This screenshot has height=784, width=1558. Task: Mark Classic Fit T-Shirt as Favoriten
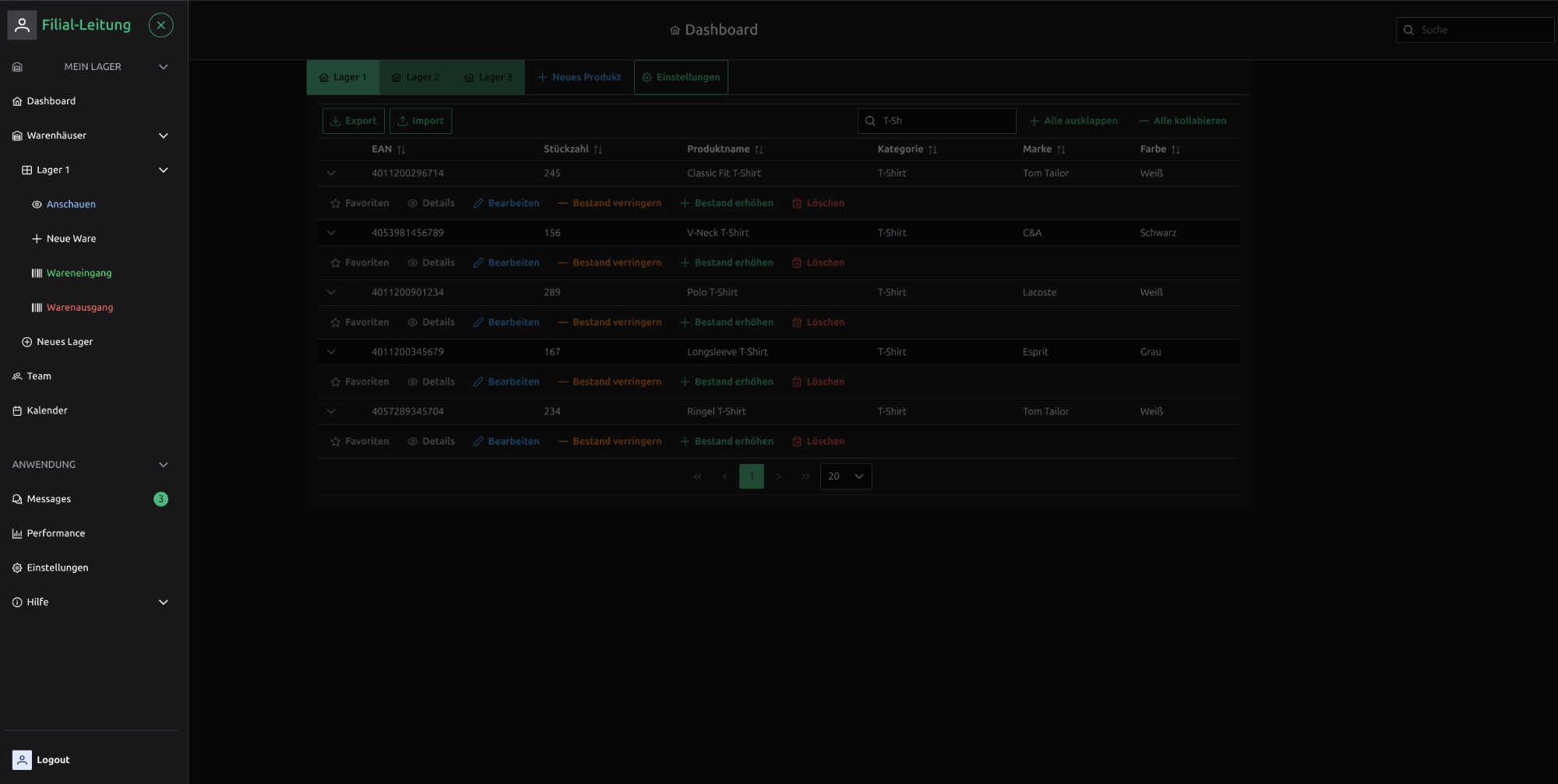coord(359,203)
